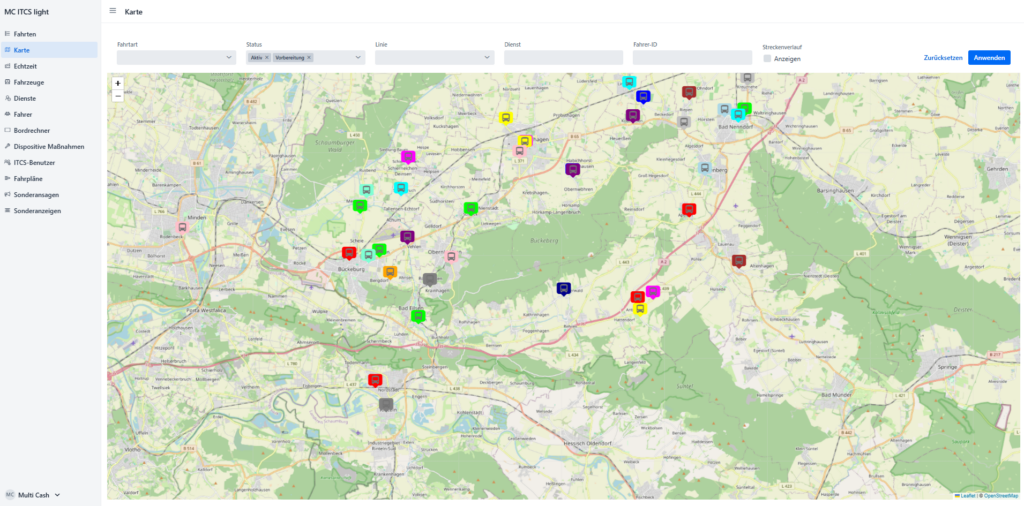Focus the Fahrer-ID input field

pos(691,58)
